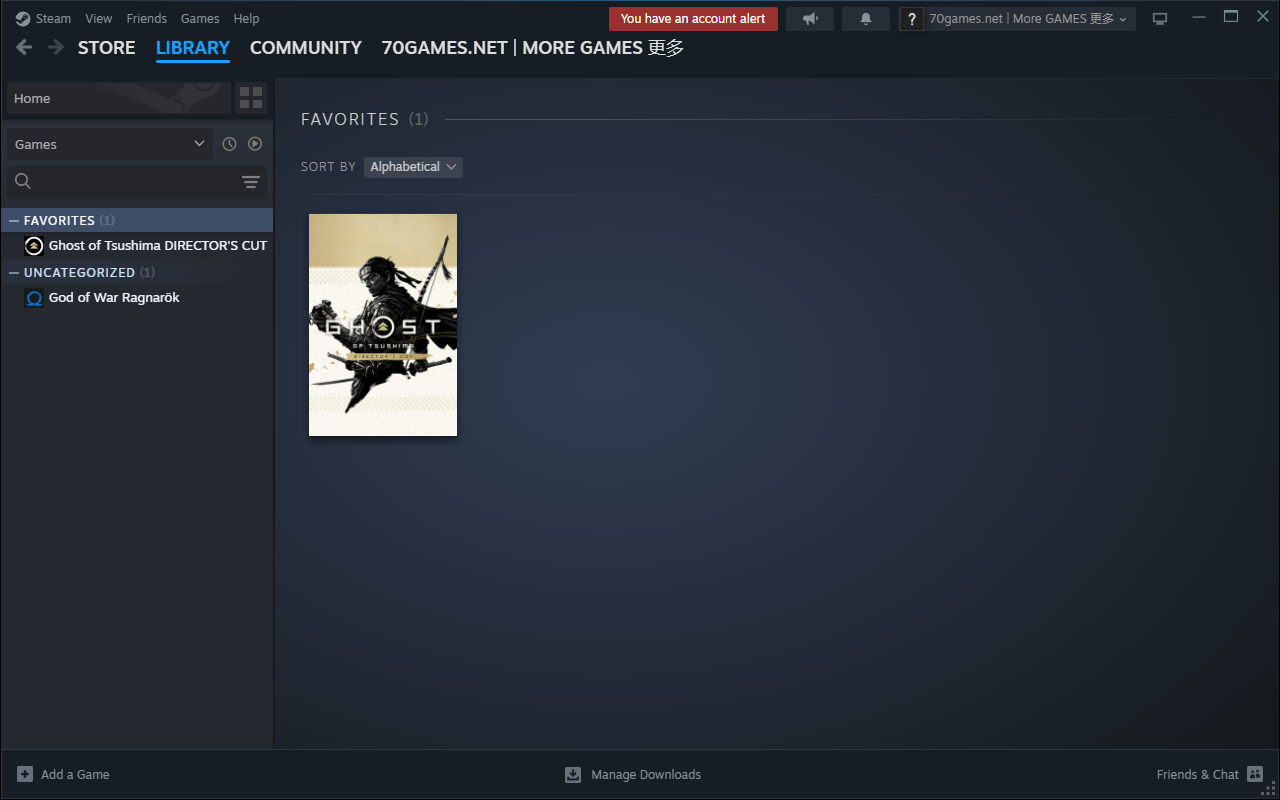Image resolution: width=1280 pixels, height=800 pixels.
Task: Switch to the STORE tab
Action: coord(107,47)
